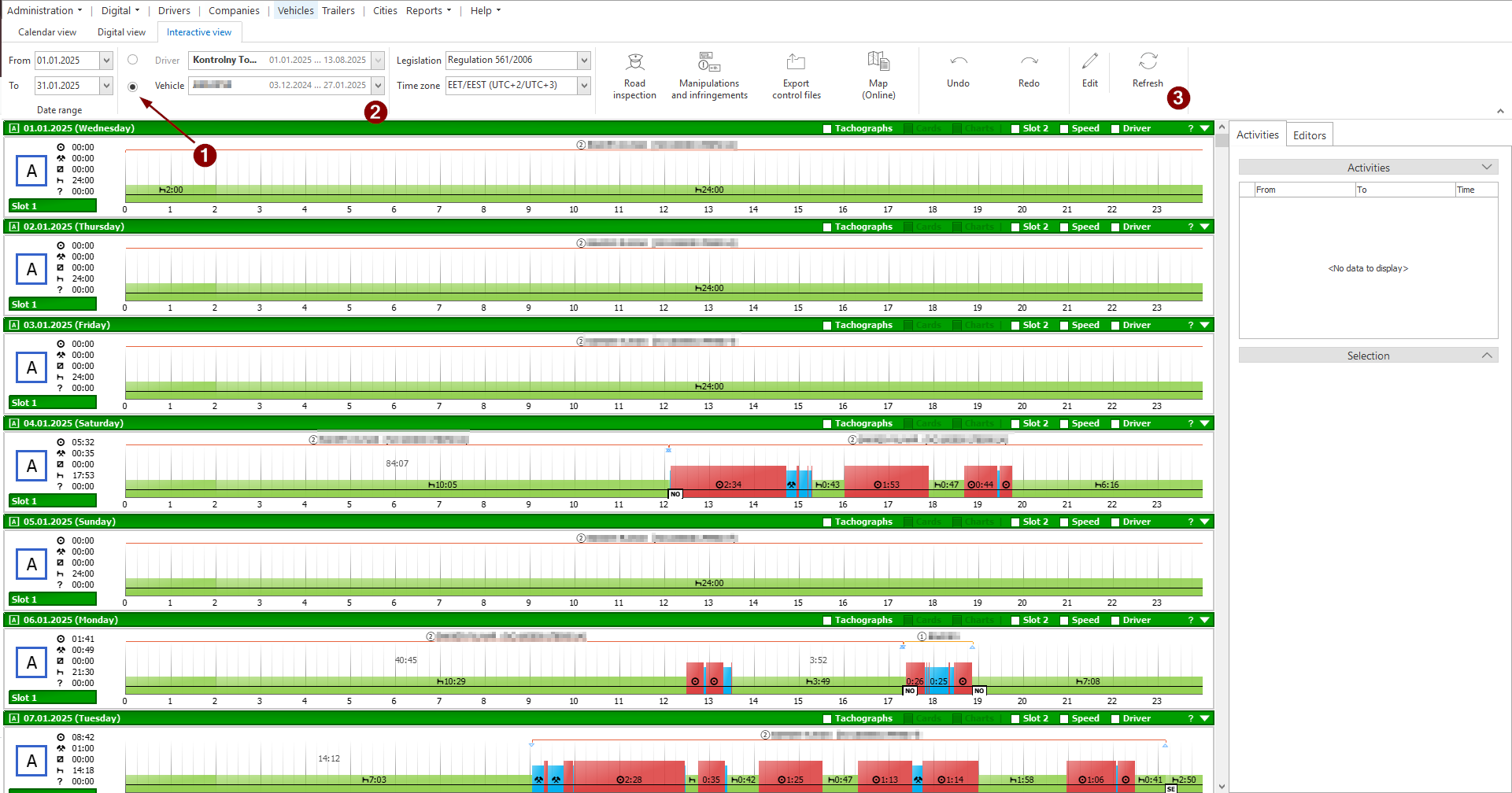Open the Road inspection tool
The image size is (1512, 793).
(x=634, y=76)
